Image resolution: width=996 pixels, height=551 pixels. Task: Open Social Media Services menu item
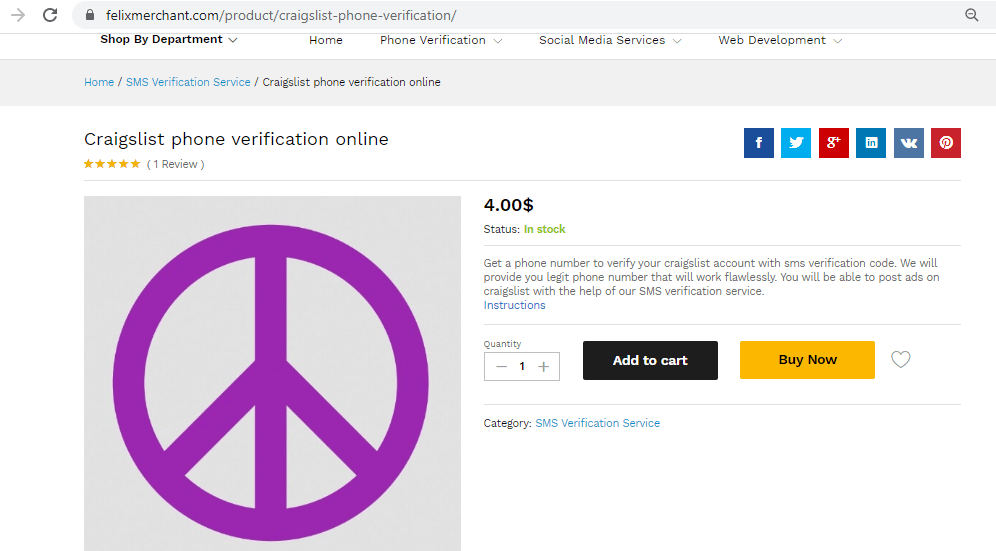pos(602,40)
